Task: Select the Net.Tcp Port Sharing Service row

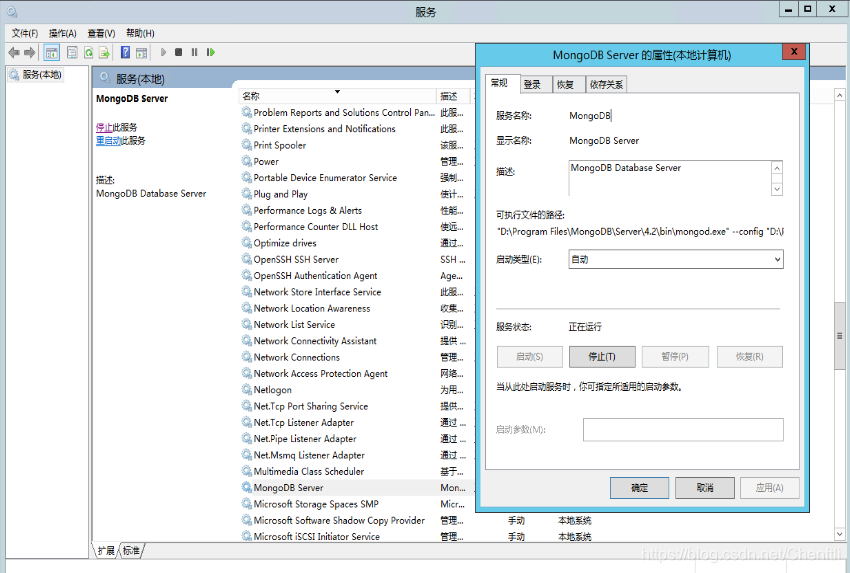Action: coord(356,406)
